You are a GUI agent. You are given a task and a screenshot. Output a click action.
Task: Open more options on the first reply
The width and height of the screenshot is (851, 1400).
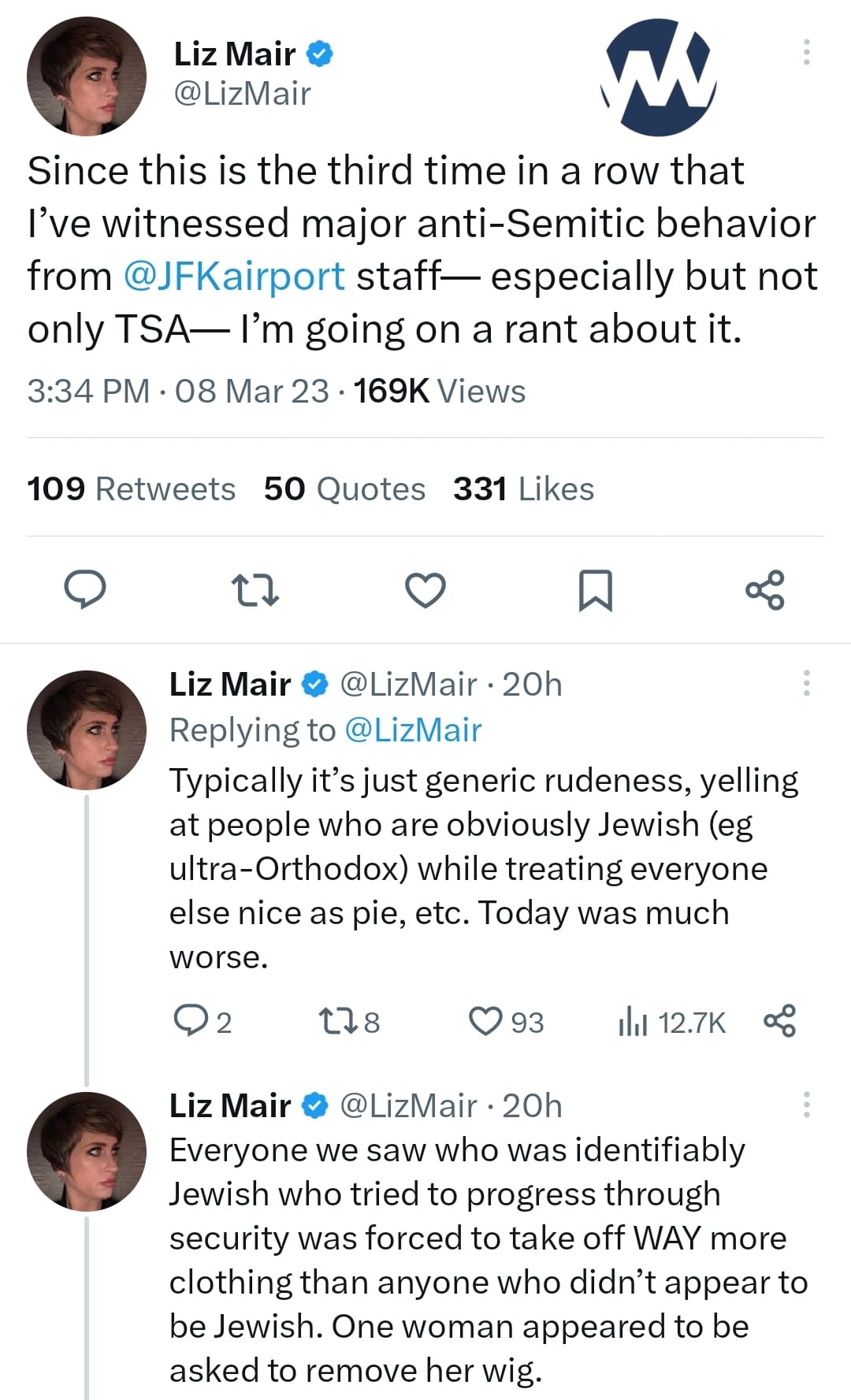(806, 683)
